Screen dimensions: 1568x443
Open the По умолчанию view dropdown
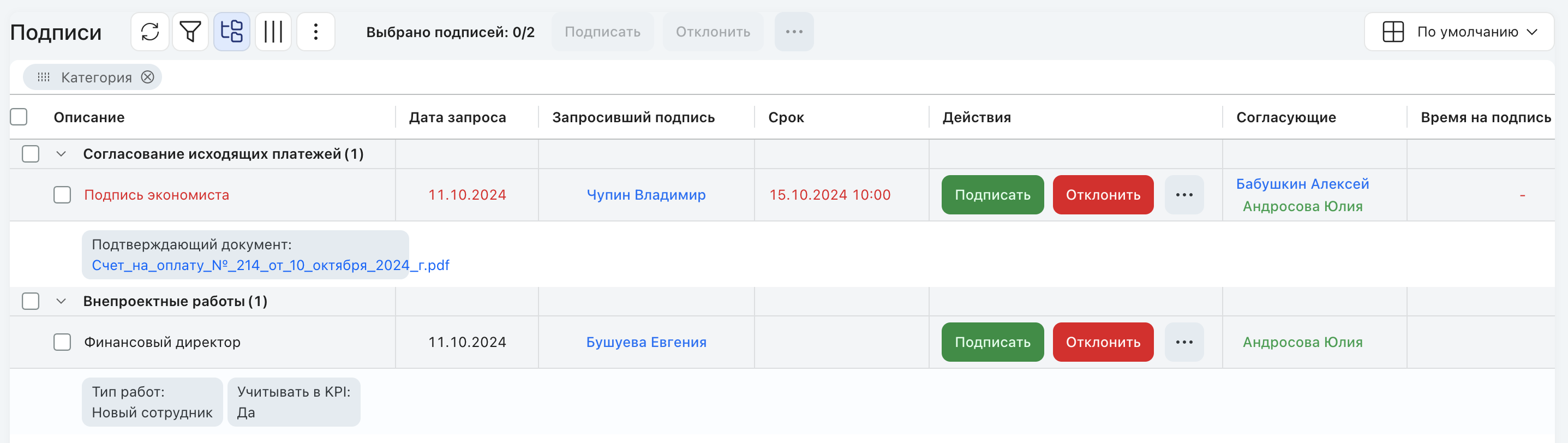tap(1459, 32)
